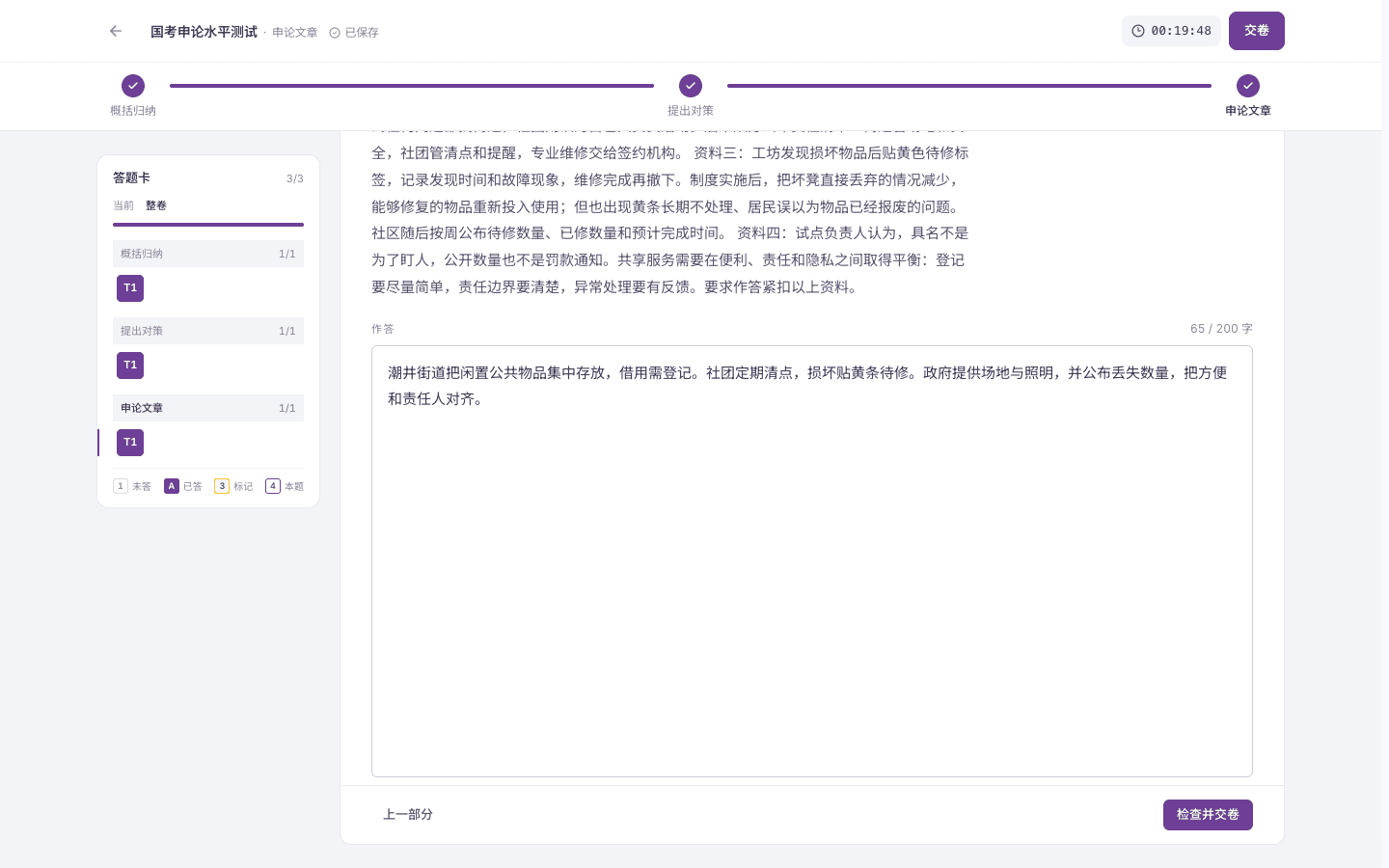Submit the exam with the top 交卷 button
Viewport: 1389px width, 868px height.
coord(1257,31)
